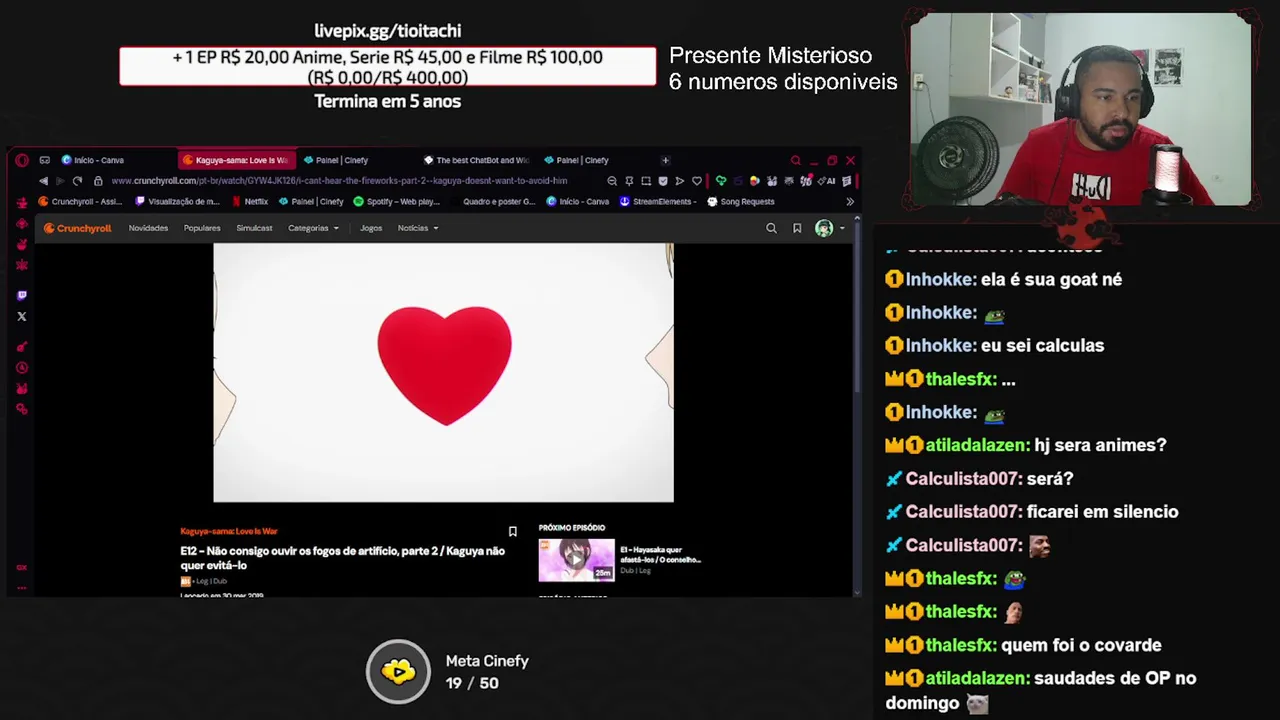Viewport: 1280px width, 720px height.
Task: Click the heart video player area
Action: [443, 372]
